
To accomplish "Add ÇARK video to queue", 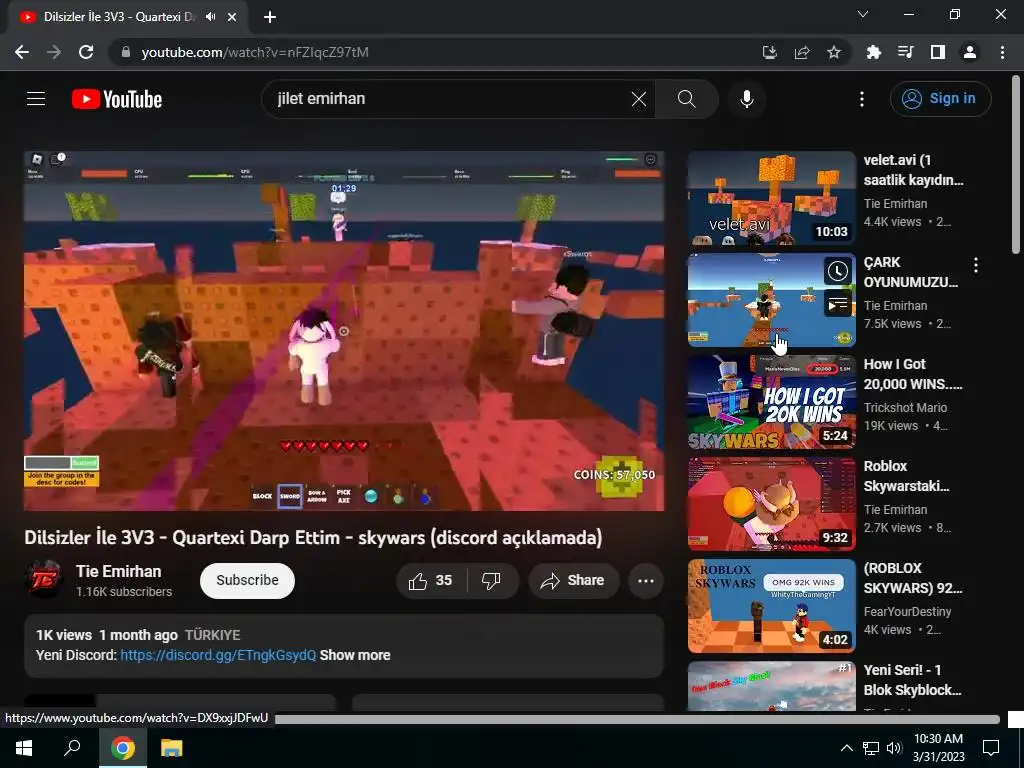I will 838,304.
